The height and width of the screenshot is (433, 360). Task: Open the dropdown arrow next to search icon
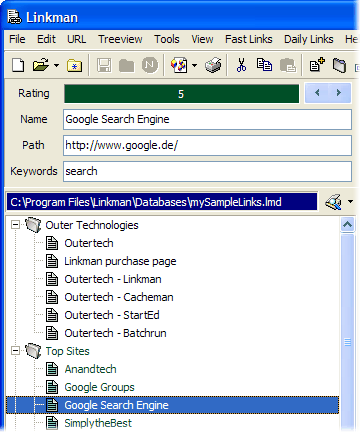[x=350, y=202]
